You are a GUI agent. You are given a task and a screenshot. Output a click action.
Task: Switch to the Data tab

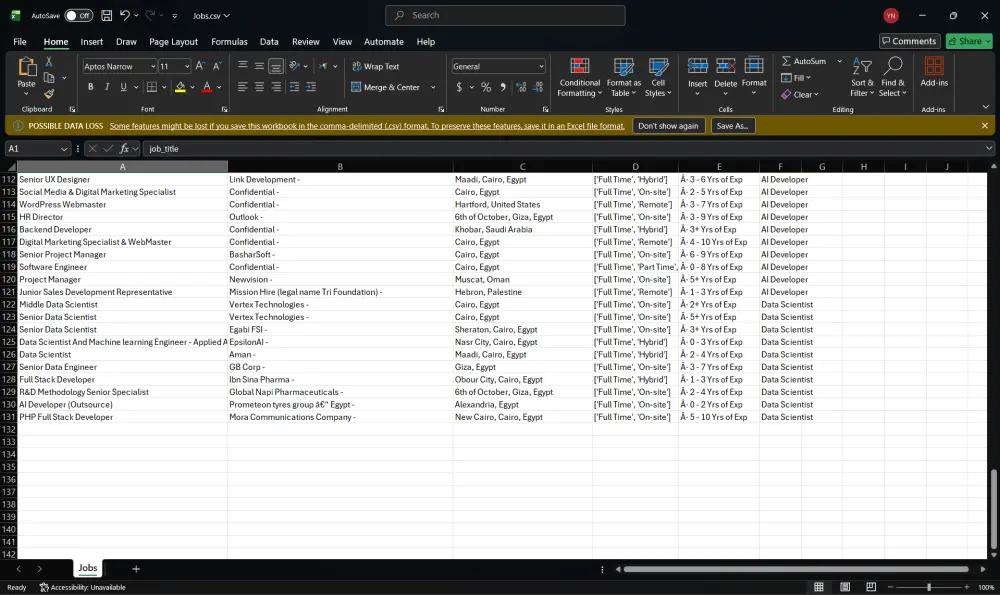pyautogui.click(x=269, y=41)
